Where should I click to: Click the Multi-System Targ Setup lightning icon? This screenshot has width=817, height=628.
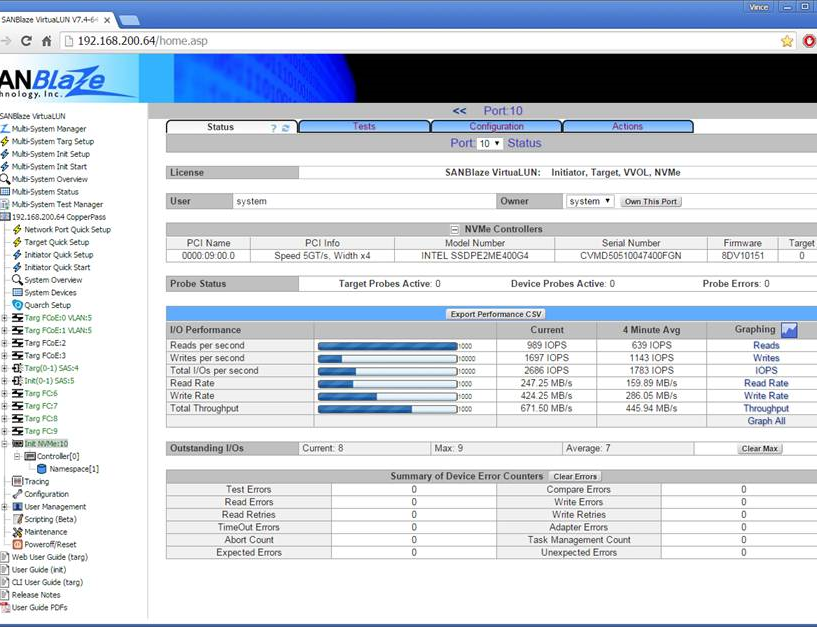5,141
